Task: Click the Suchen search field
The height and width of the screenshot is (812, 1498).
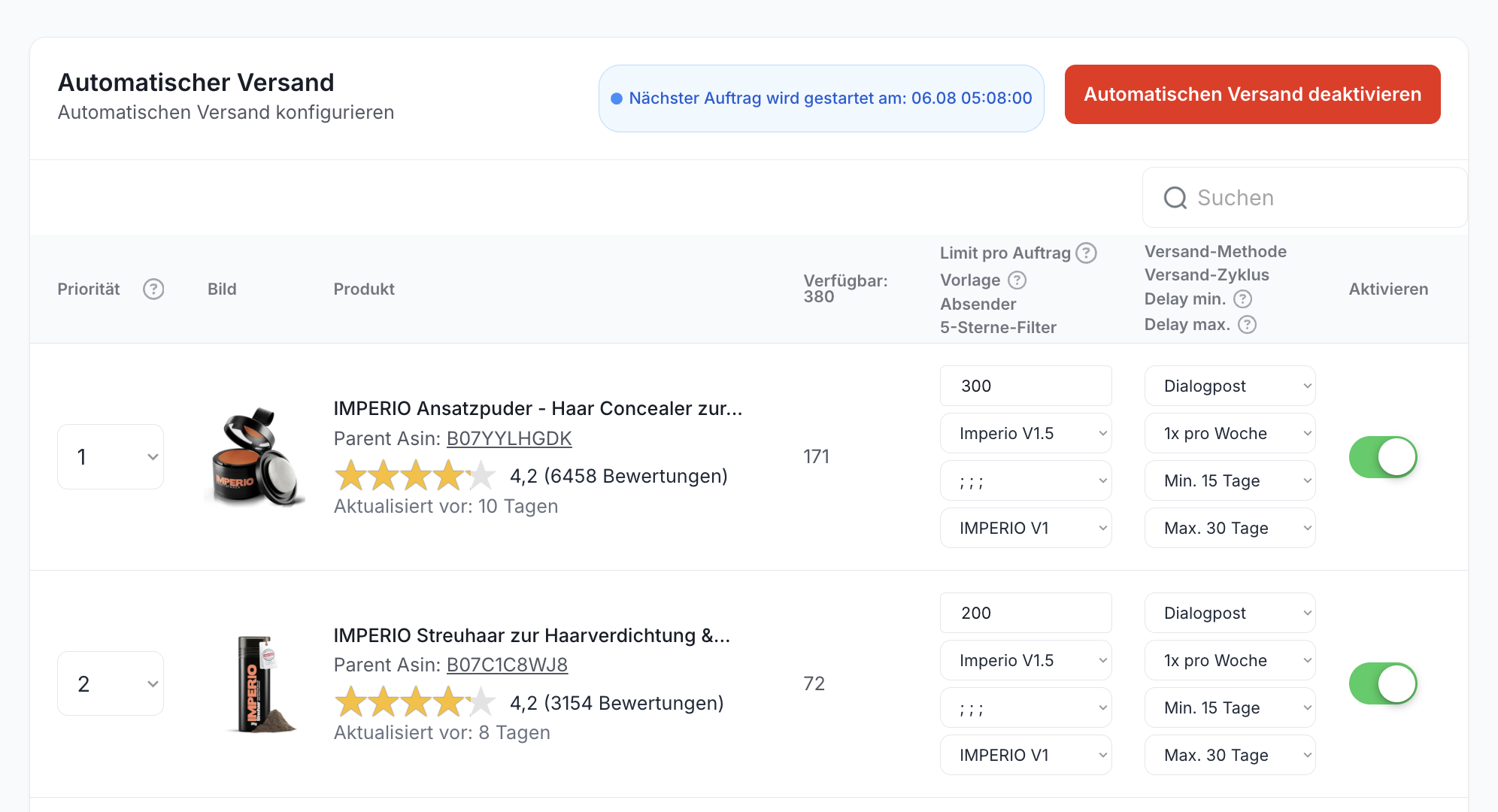Action: 1305,198
